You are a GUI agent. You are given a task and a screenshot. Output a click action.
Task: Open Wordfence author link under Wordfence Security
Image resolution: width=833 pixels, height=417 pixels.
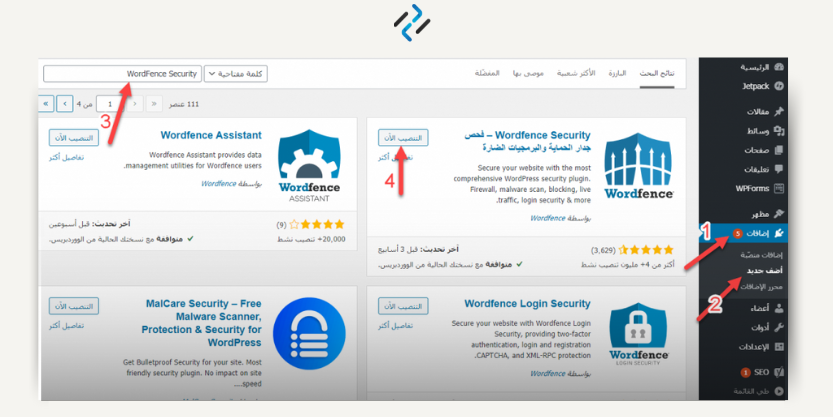click(x=547, y=218)
